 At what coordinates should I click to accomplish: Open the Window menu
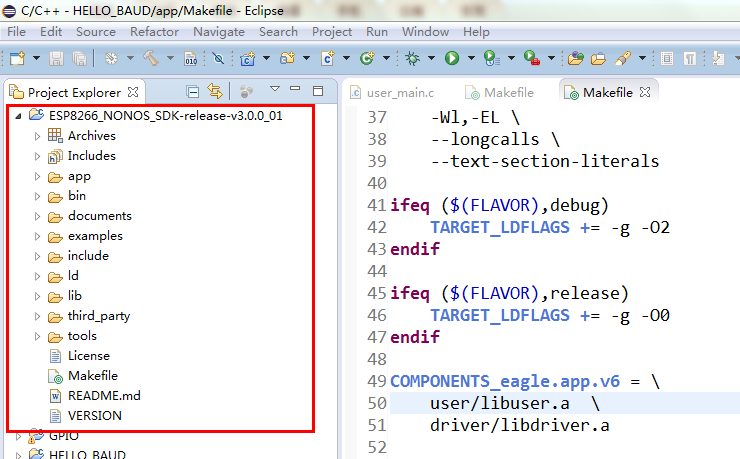425,32
